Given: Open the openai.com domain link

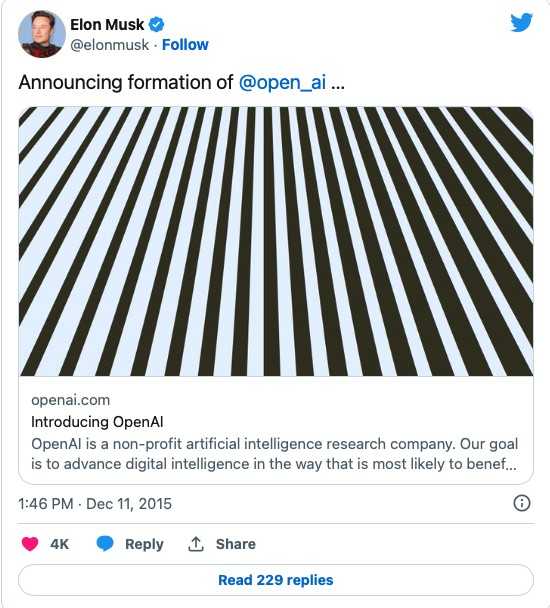Looking at the screenshot, I should [x=71, y=400].
